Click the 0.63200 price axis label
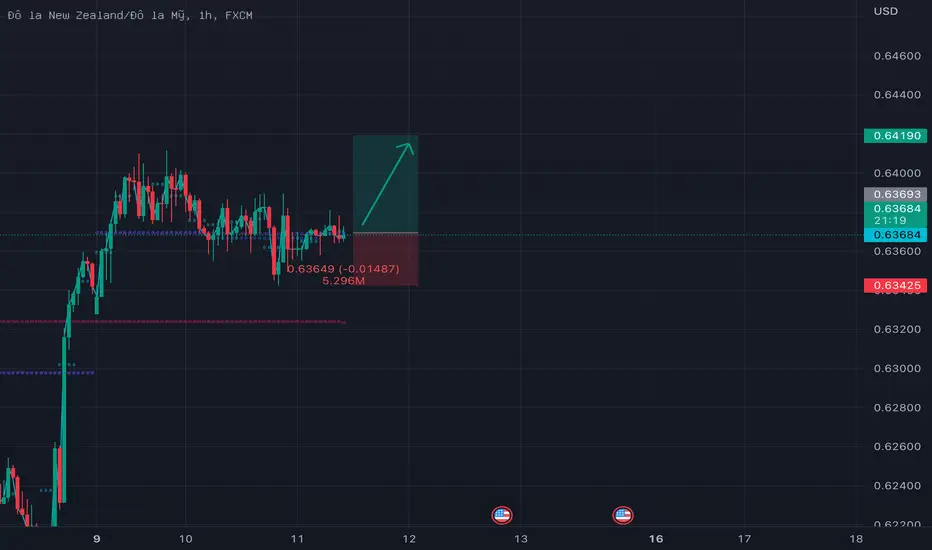932x550 pixels. (897, 329)
